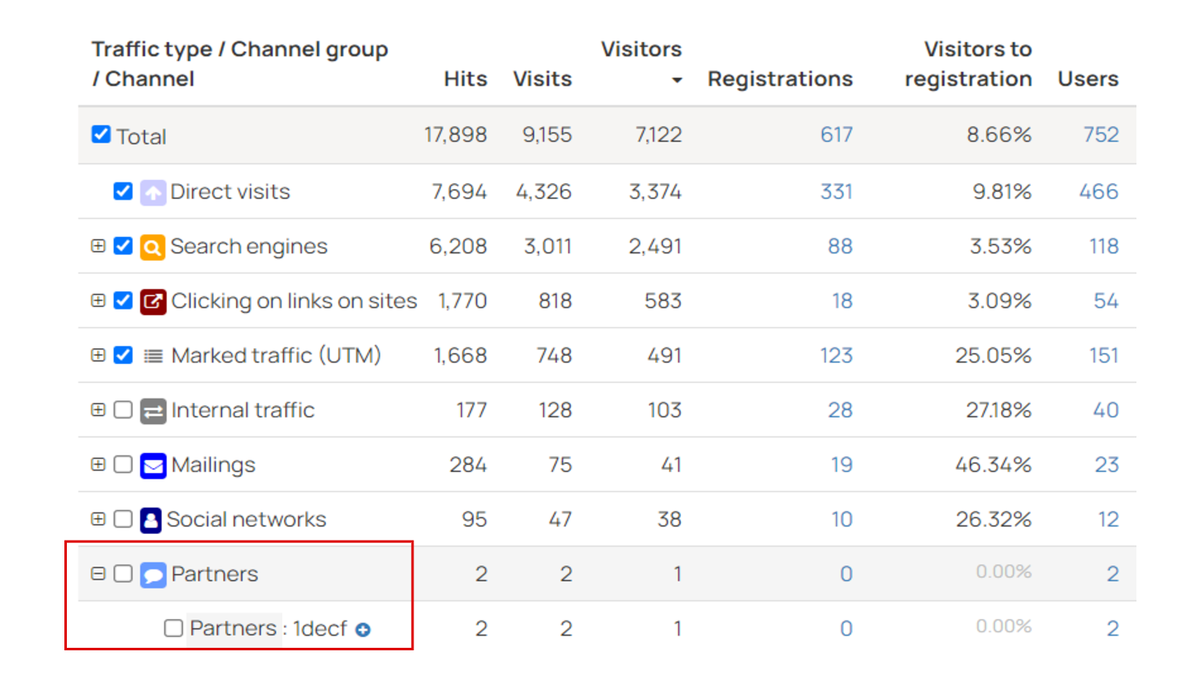Expand the Marked traffic (UTM) row

coord(98,355)
